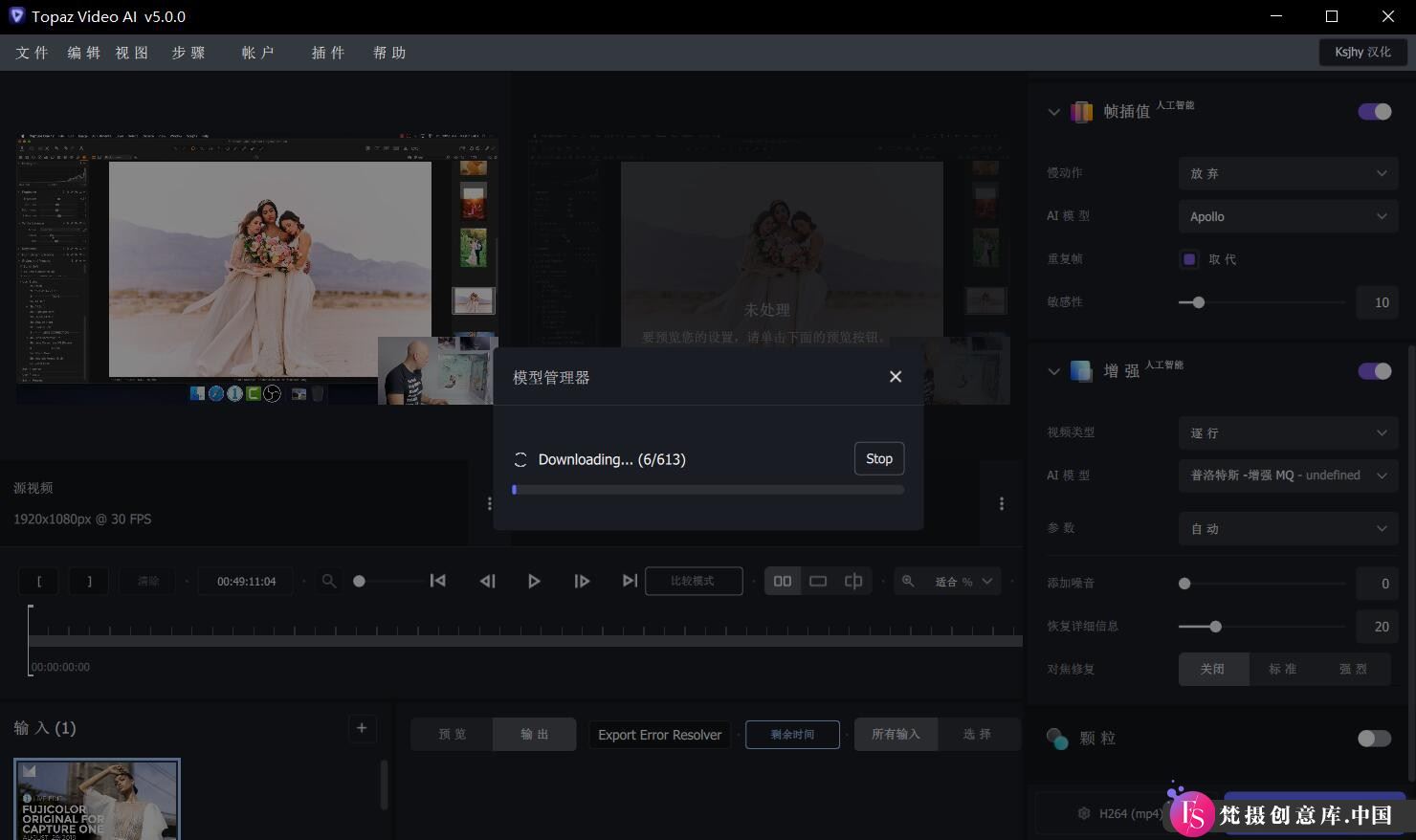Click the timecode field 00:49:11:04
The height and width of the screenshot is (840, 1416).
246,581
